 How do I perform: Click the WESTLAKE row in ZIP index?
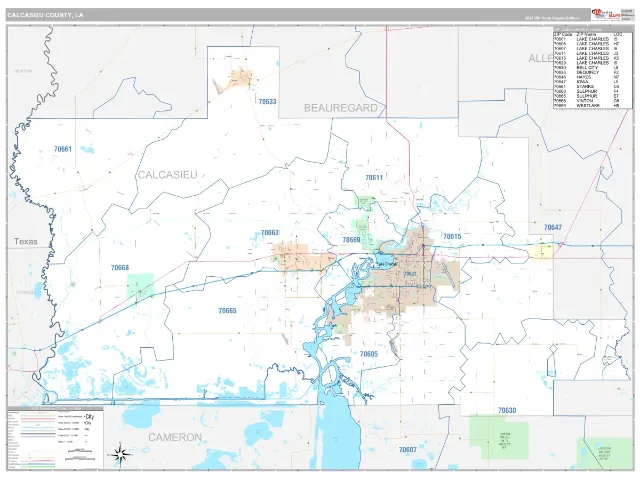(x=587, y=105)
